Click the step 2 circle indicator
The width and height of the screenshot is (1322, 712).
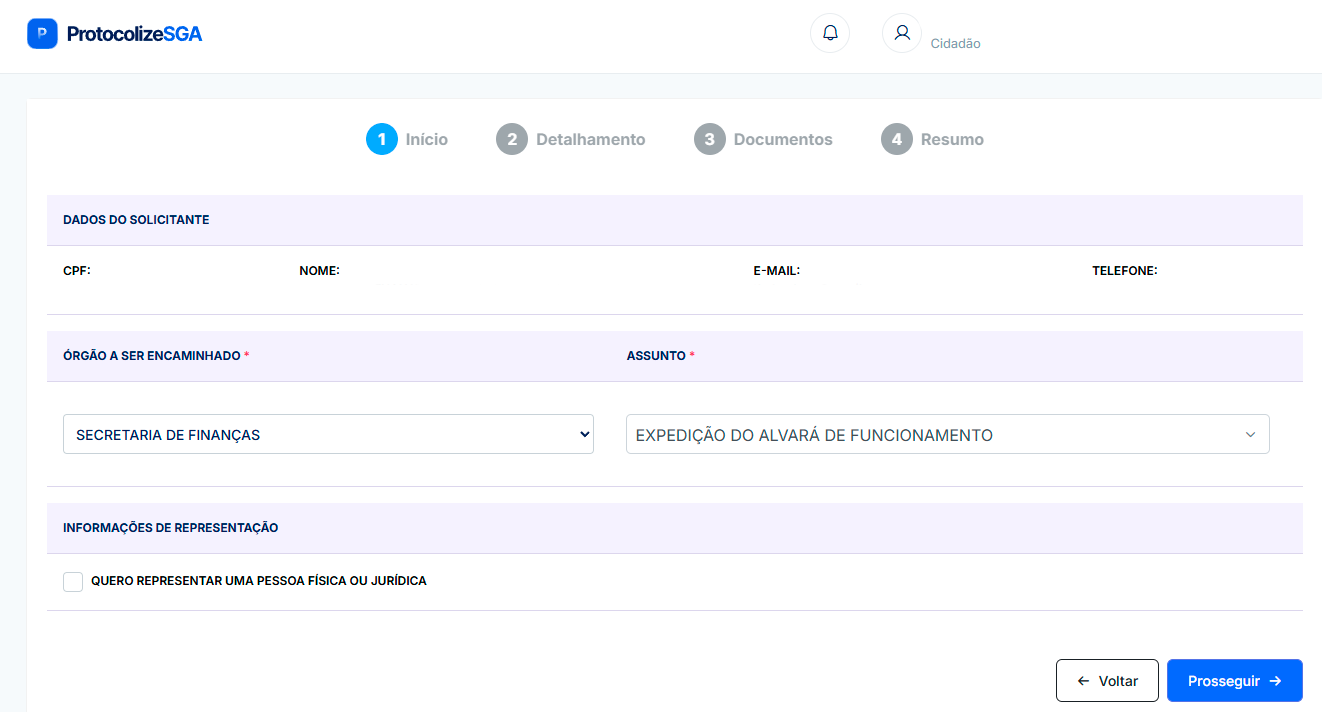click(x=512, y=139)
